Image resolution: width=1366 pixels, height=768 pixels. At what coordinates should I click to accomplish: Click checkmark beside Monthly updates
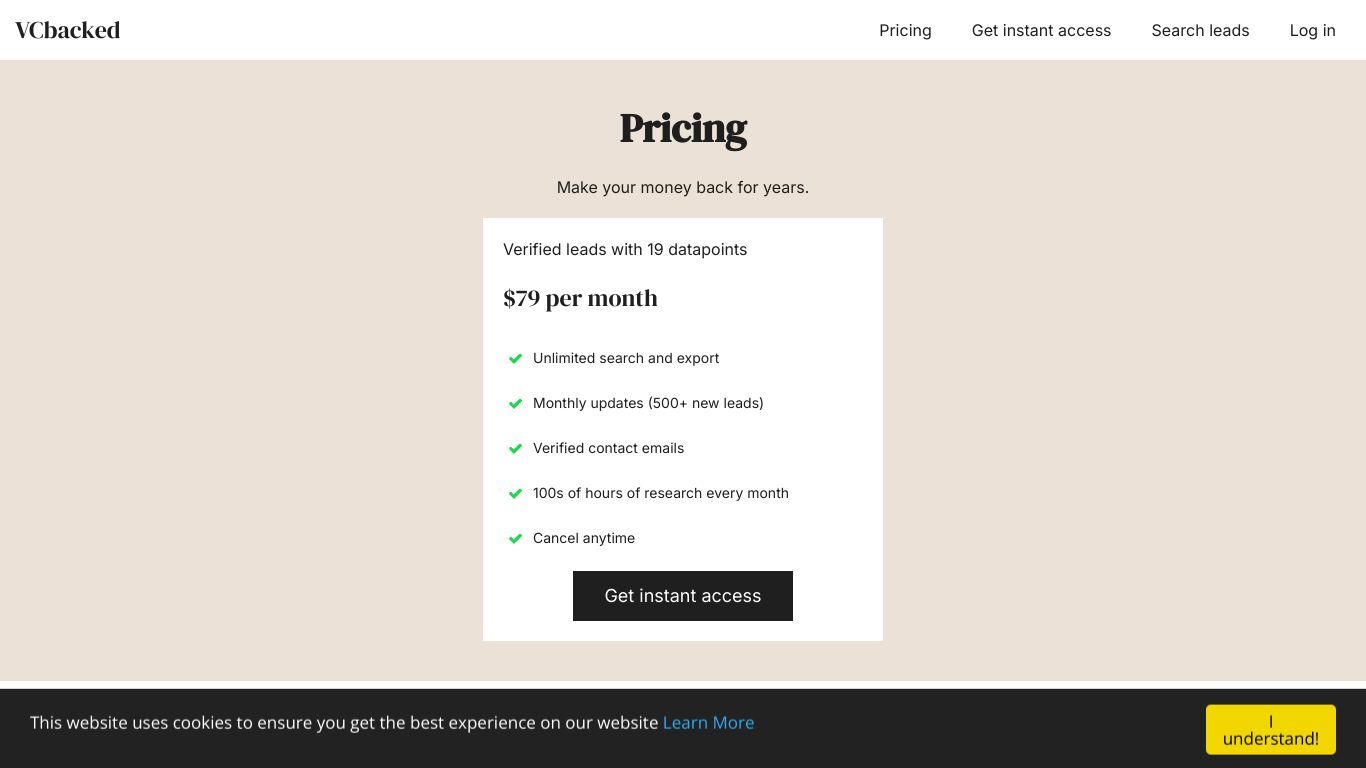click(x=515, y=403)
